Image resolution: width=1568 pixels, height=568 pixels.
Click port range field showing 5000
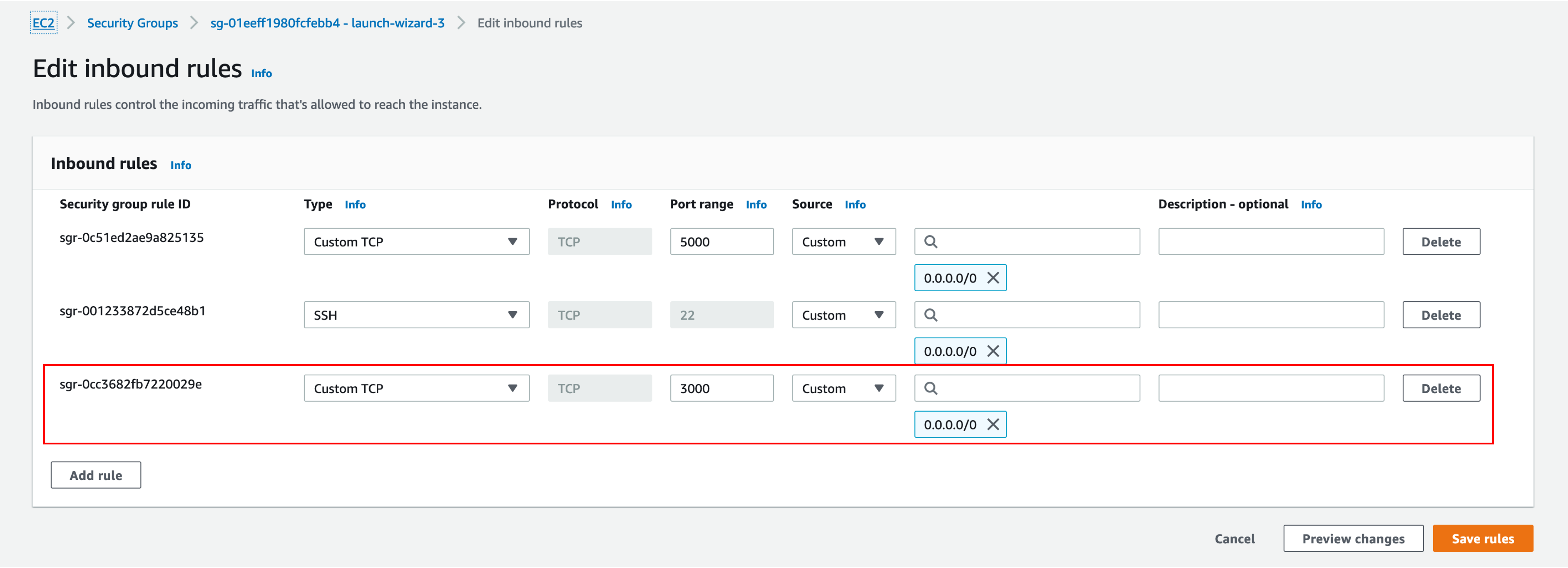tap(721, 241)
